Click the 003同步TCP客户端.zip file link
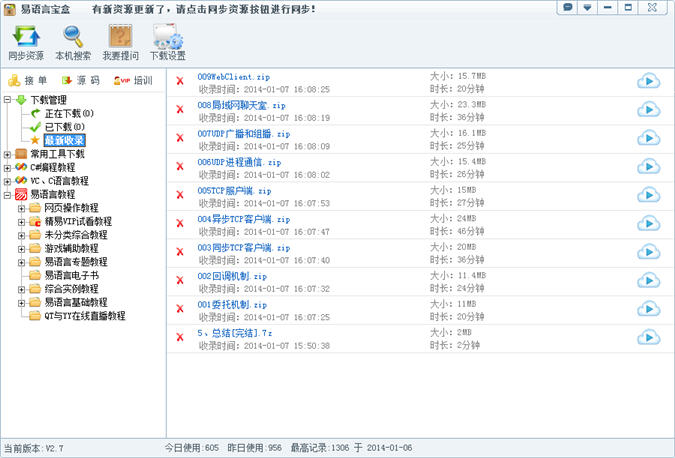 [243, 247]
